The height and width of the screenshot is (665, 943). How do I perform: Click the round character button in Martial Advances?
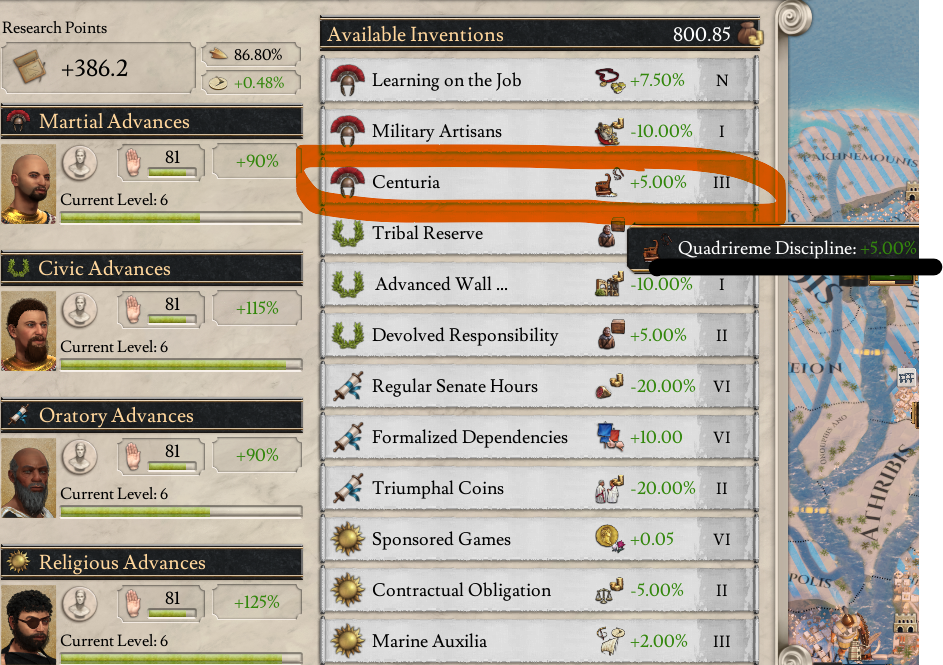[x=79, y=161]
